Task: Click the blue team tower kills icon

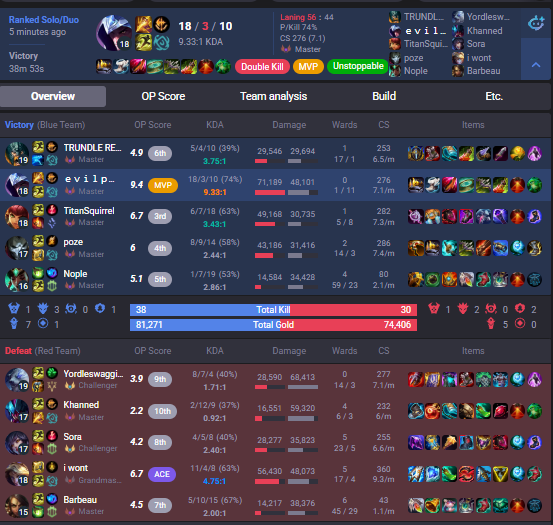Action: [14, 323]
